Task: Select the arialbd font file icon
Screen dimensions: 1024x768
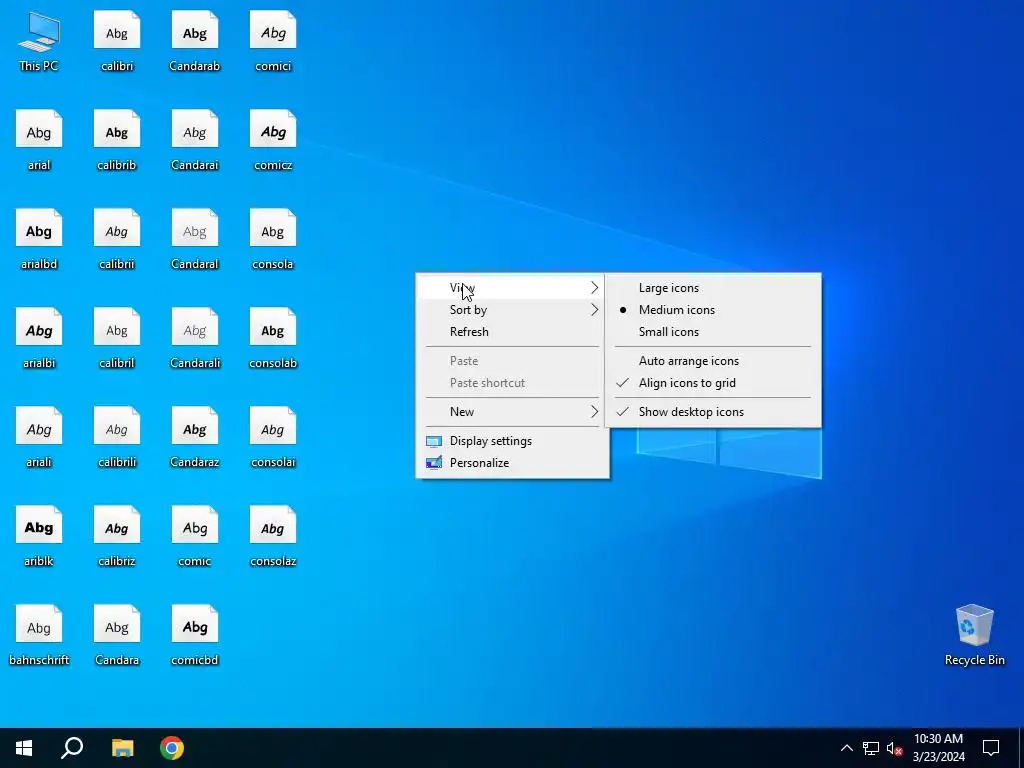Action: [39, 239]
